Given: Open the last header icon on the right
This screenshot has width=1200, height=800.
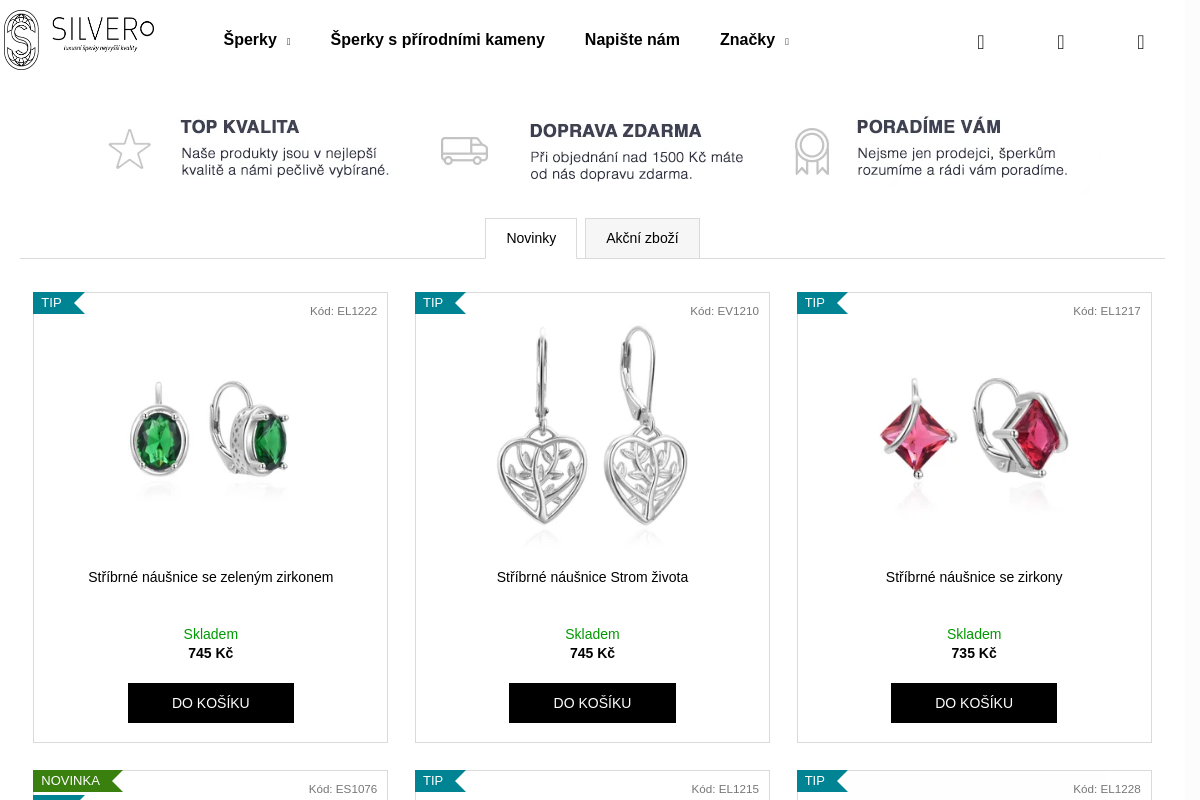Looking at the screenshot, I should [1141, 42].
